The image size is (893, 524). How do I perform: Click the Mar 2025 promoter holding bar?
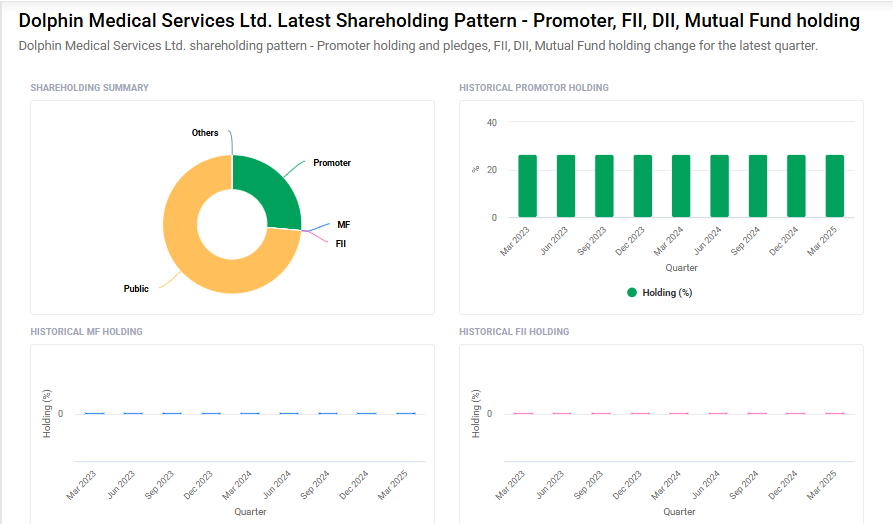[834, 186]
